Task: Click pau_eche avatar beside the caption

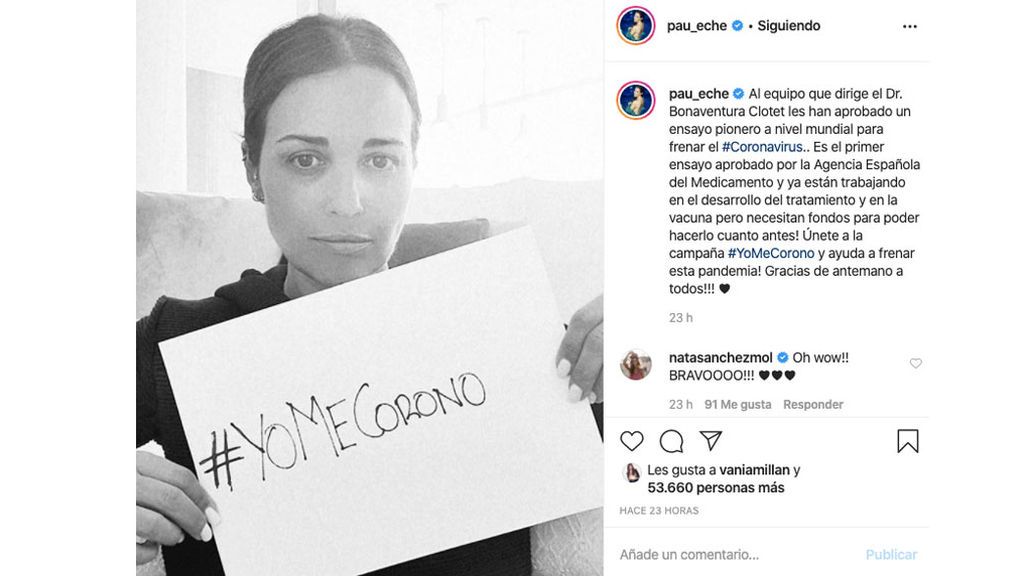Action: point(635,100)
